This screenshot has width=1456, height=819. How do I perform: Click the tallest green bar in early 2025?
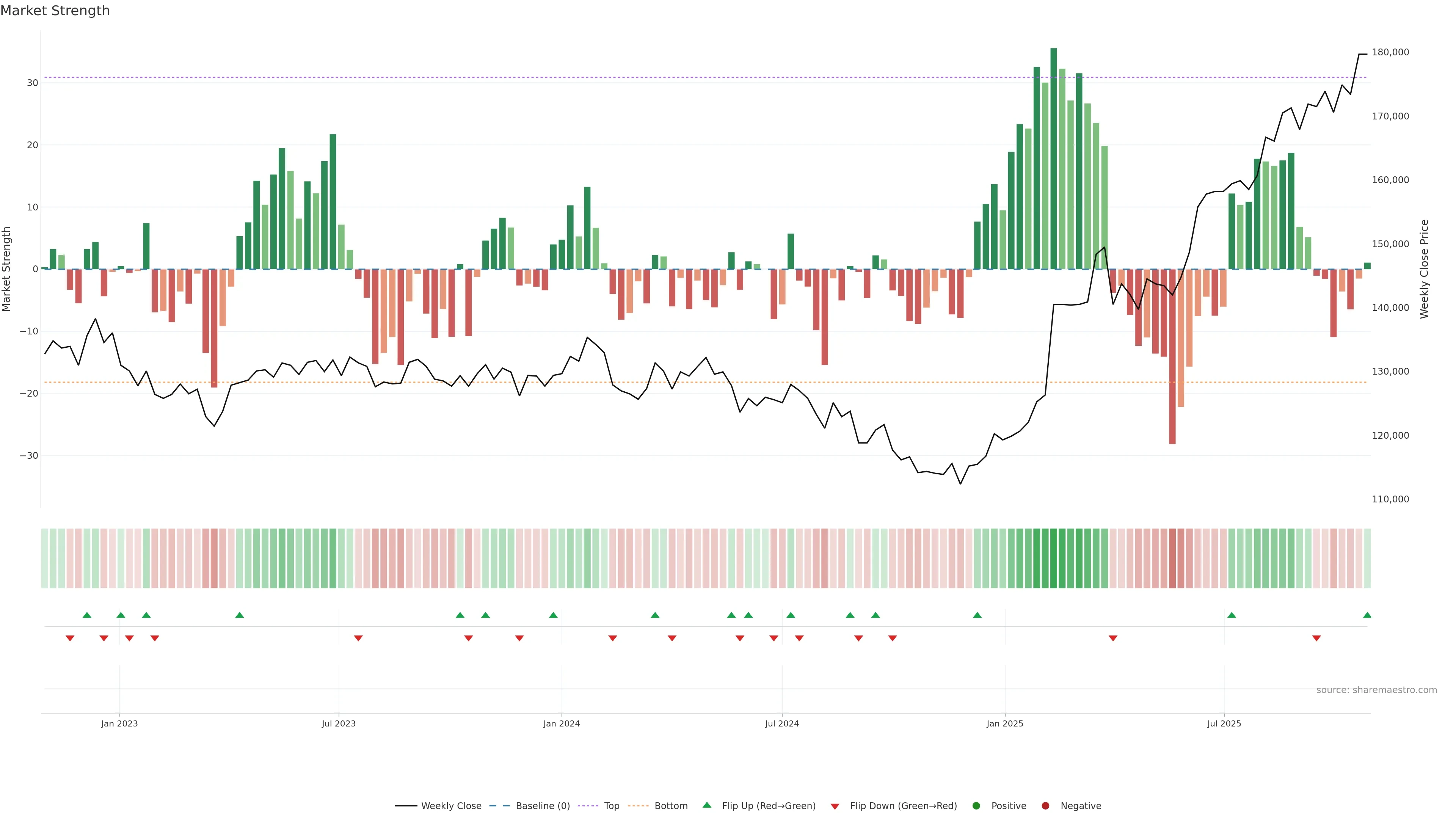[x=1054, y=158]
